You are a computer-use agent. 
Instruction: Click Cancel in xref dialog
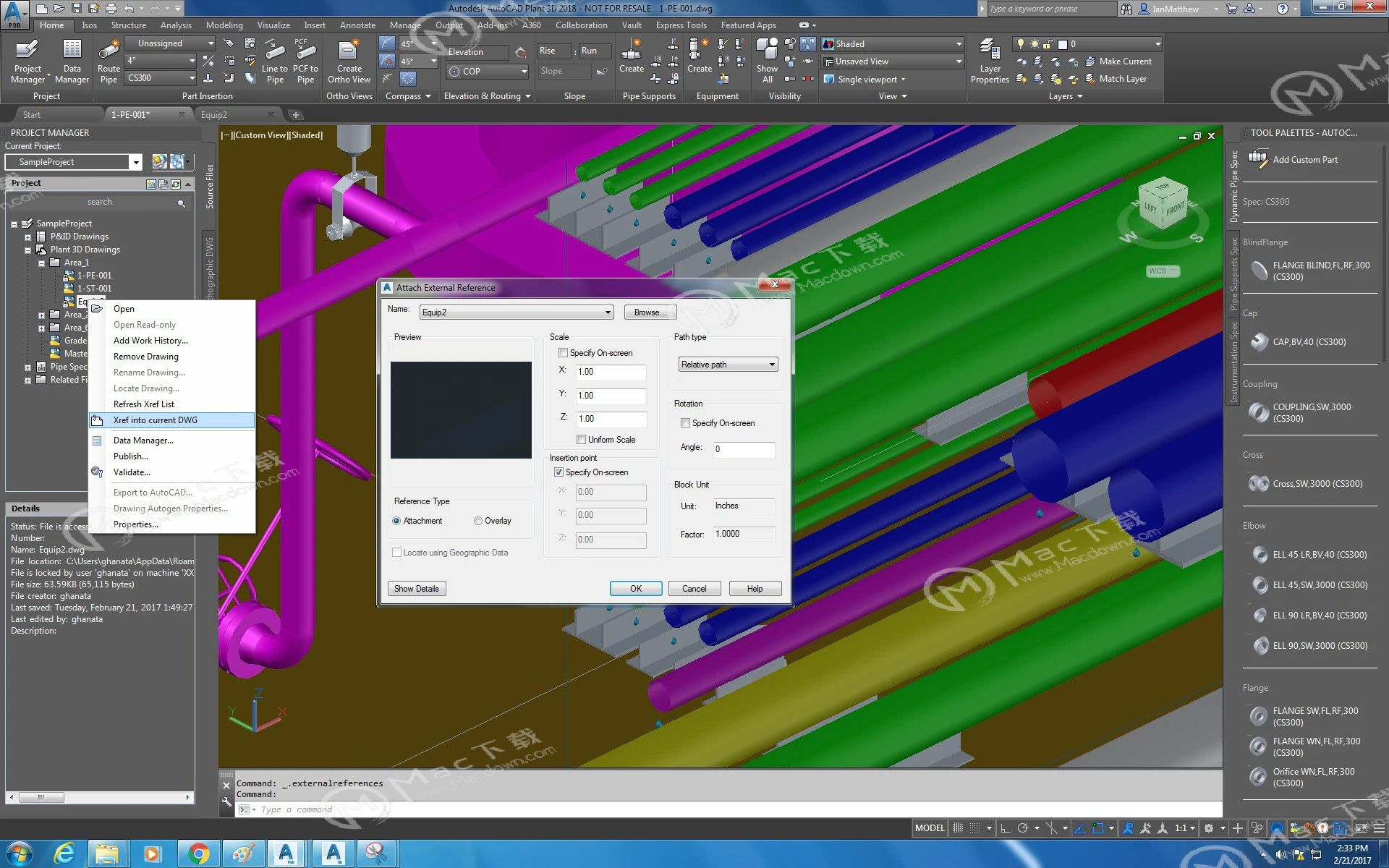[694, 589]
